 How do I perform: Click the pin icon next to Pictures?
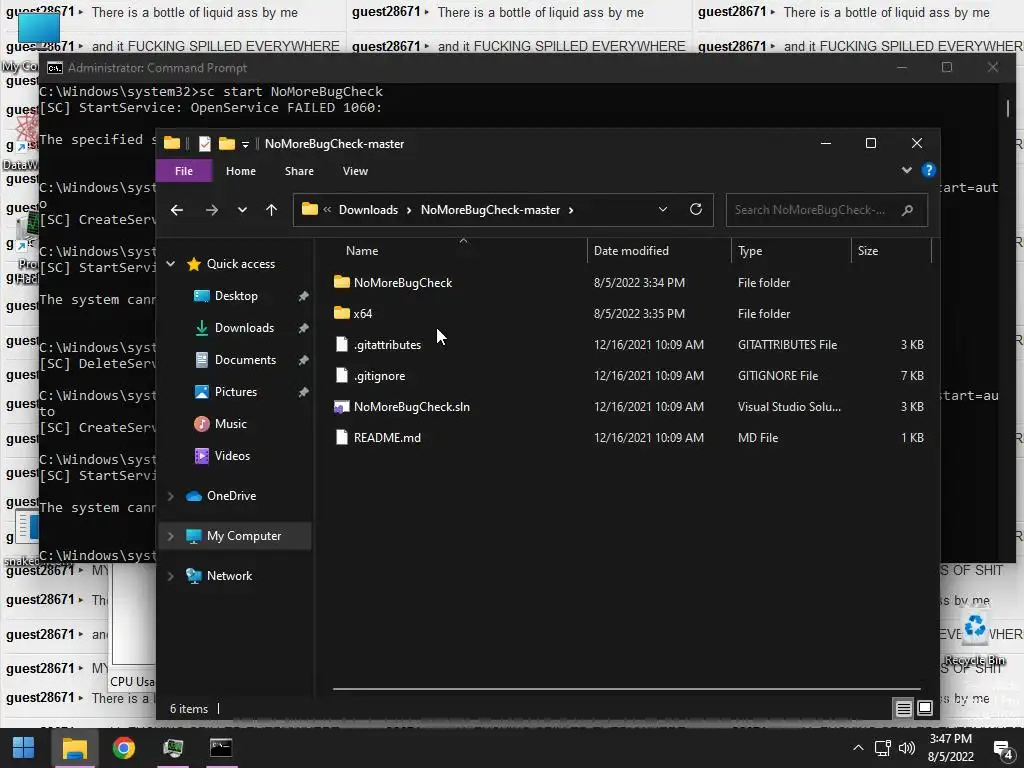(303, 392)
